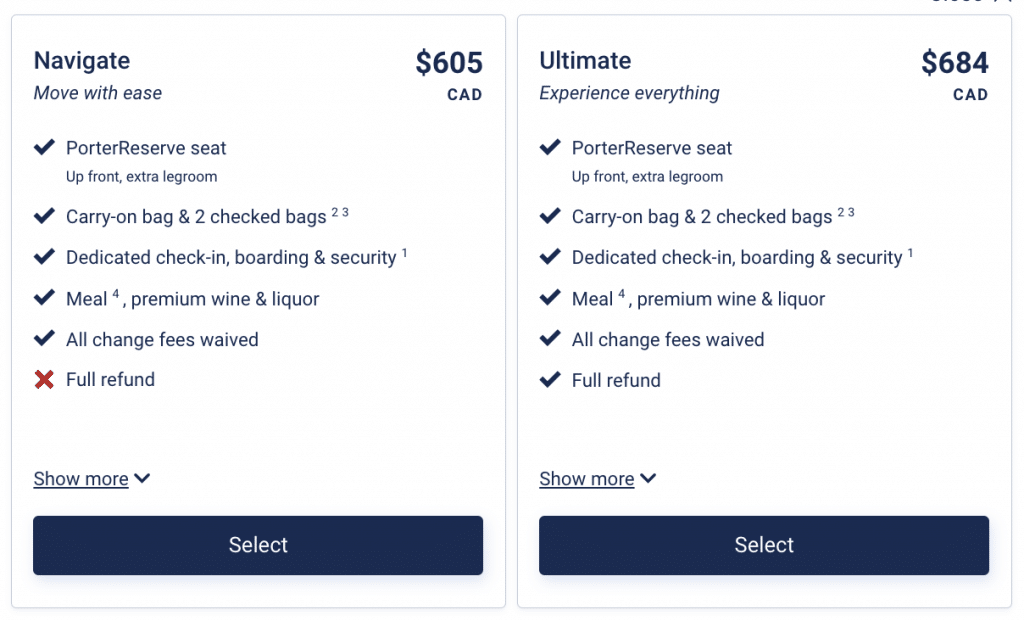The width and height of the screenshot is (1024, 621).
Task: Click the red X next to Full refund
Action: pos(44,379)
